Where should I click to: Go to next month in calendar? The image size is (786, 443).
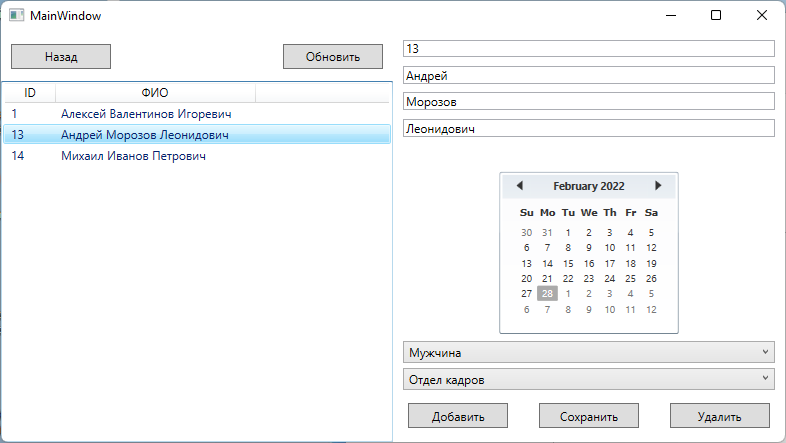(x=658, y=185)
